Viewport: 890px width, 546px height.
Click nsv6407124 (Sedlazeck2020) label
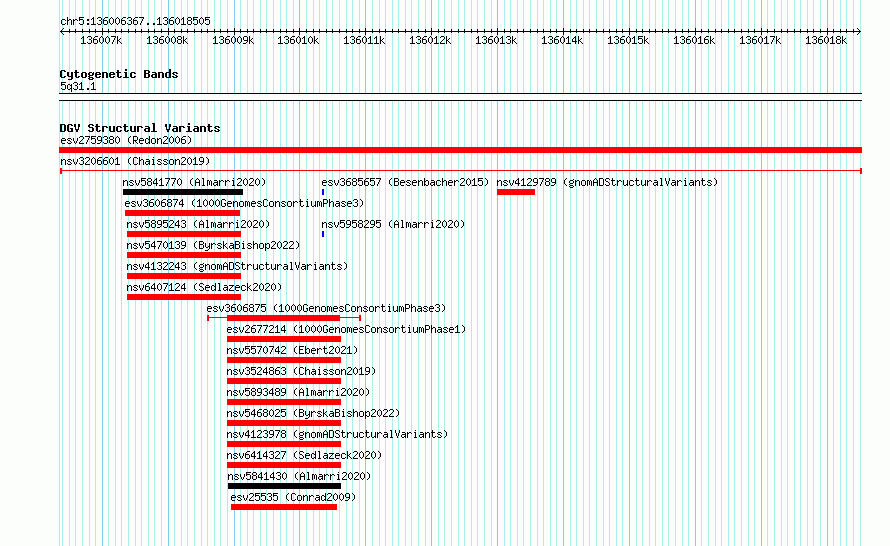204,287
